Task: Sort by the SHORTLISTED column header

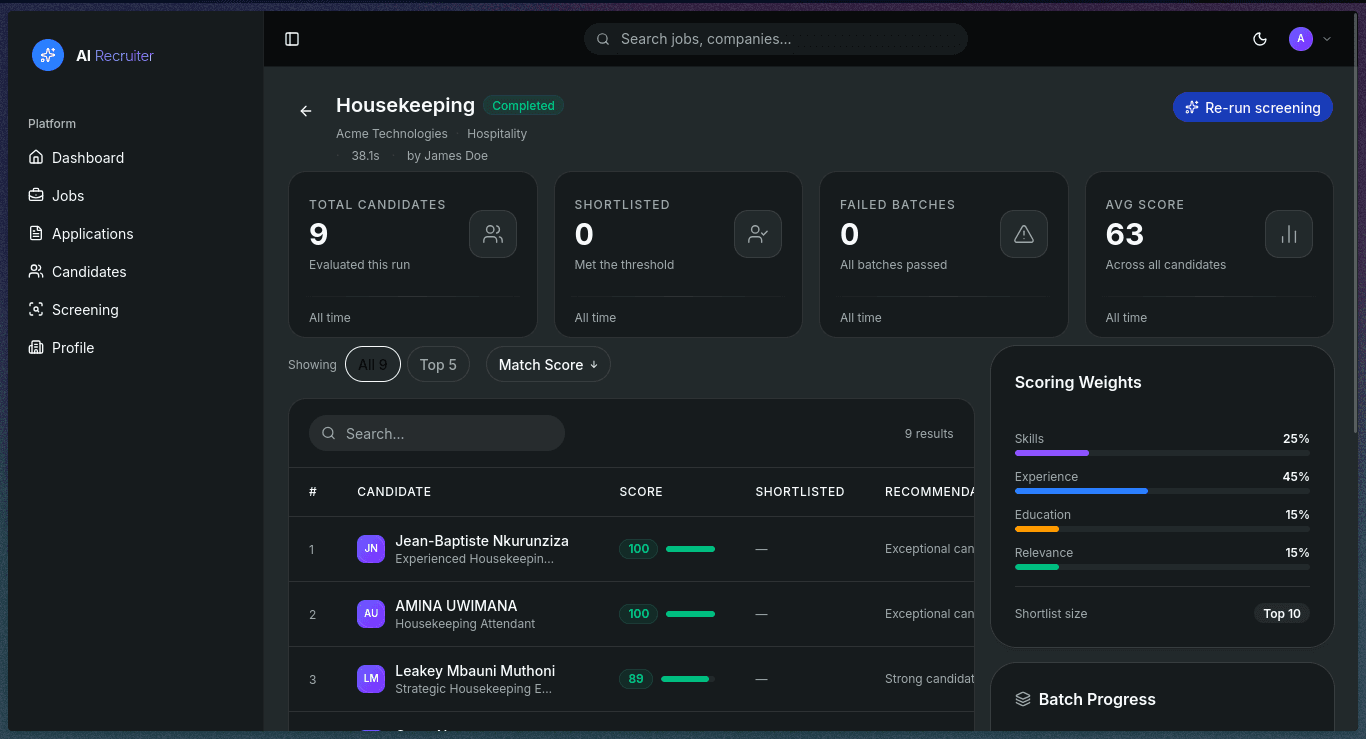Action: [x=800, y=491]
